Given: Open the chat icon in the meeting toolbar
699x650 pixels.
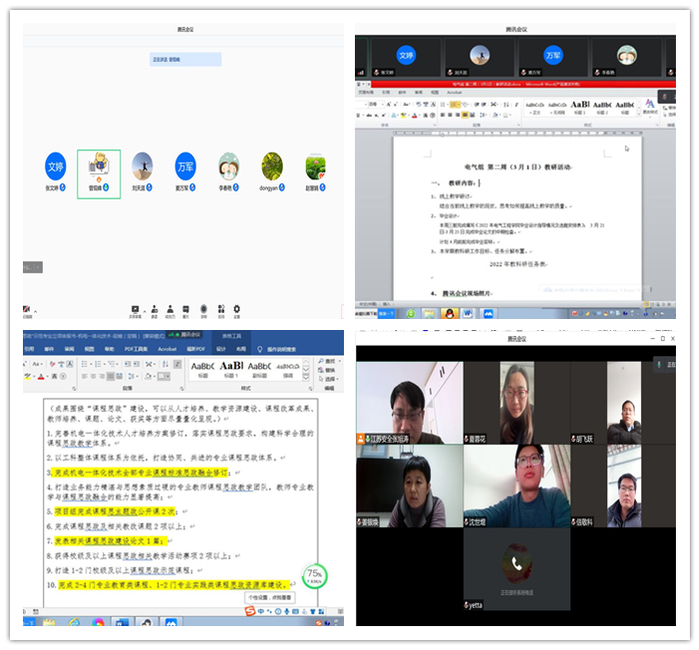Looking at the screenshot, I should tap(185, 308).
